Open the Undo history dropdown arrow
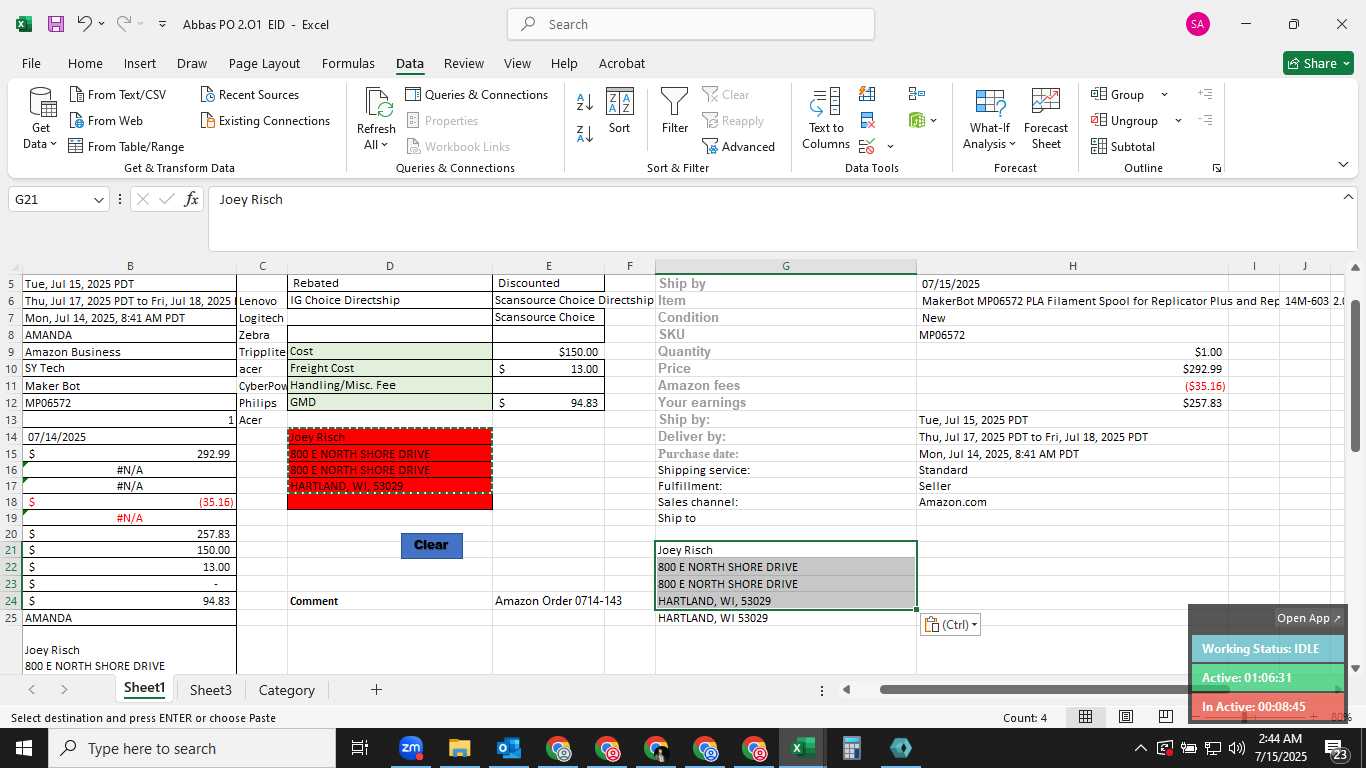 tap(101, 24)
